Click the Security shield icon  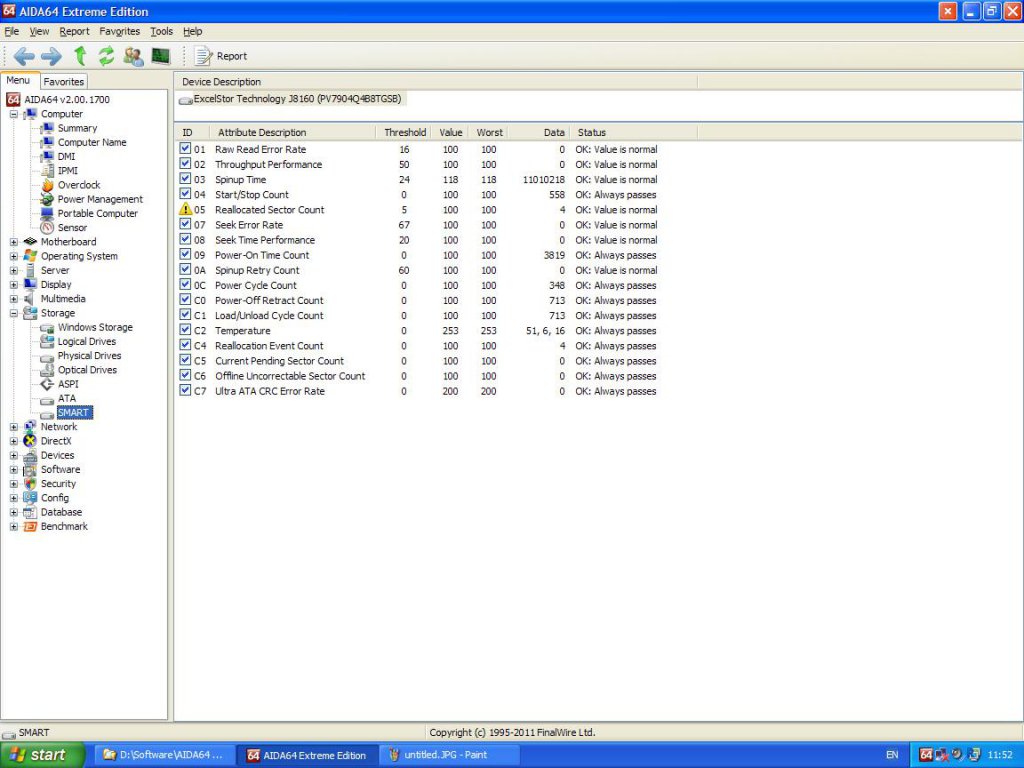coord(30,484)
